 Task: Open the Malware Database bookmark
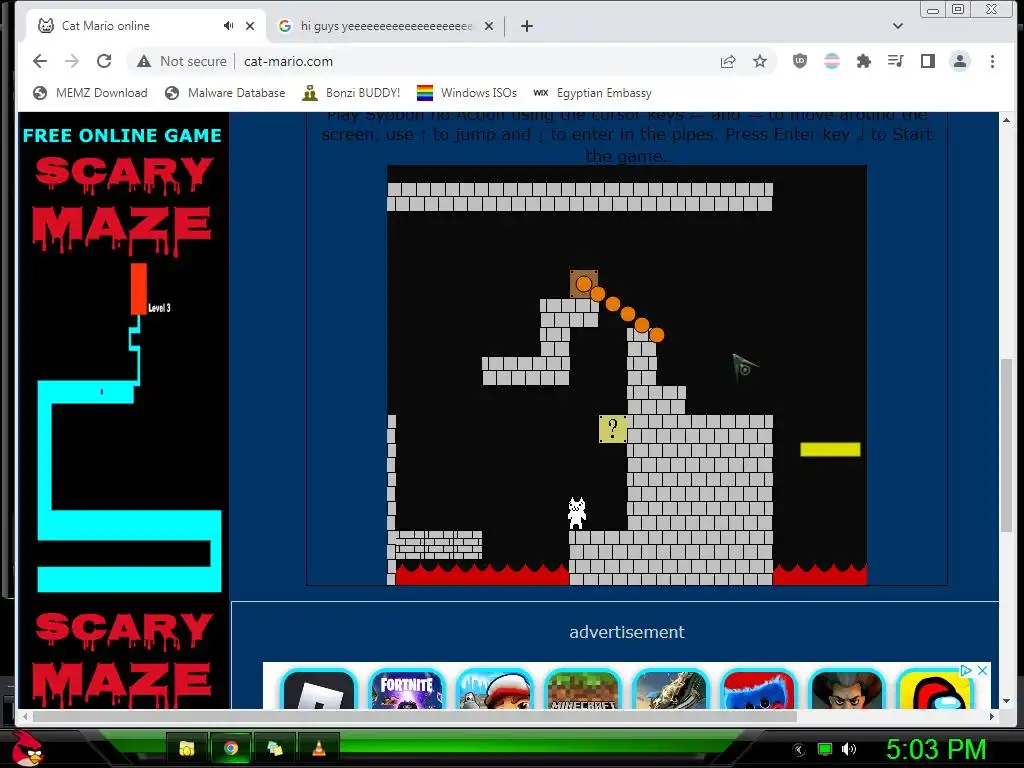225,93
